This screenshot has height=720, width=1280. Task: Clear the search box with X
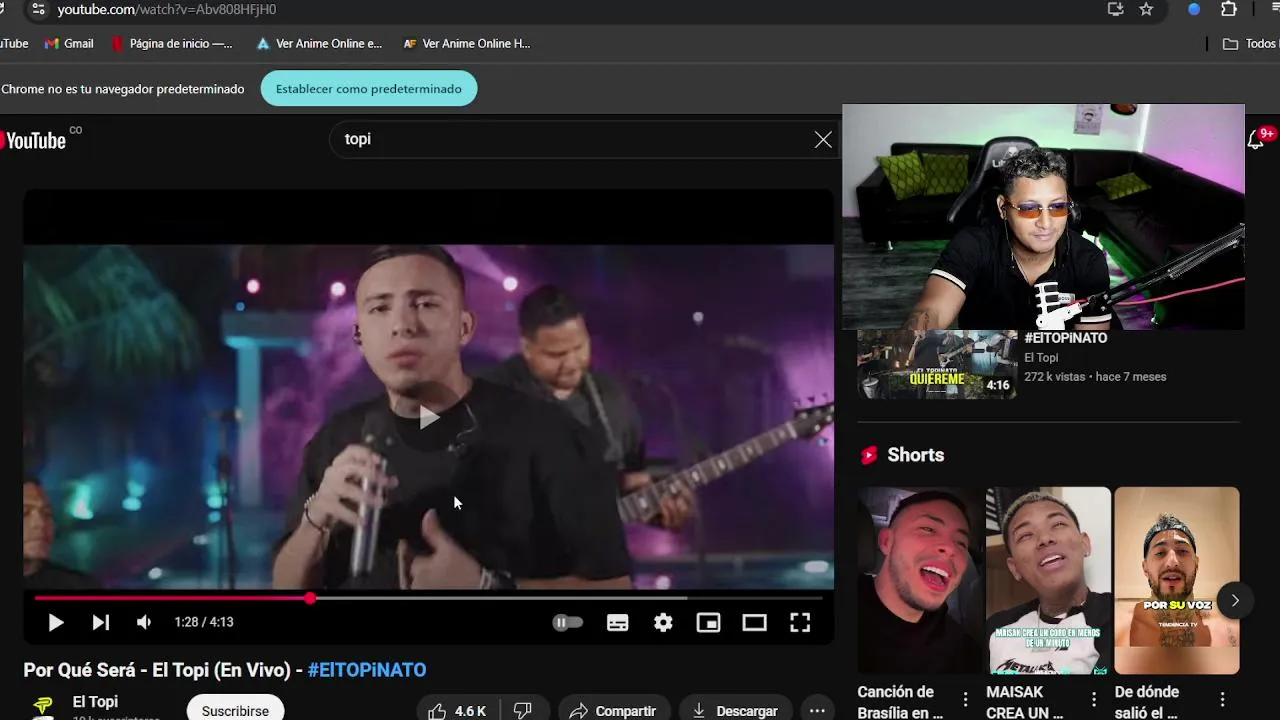(823, 140)
